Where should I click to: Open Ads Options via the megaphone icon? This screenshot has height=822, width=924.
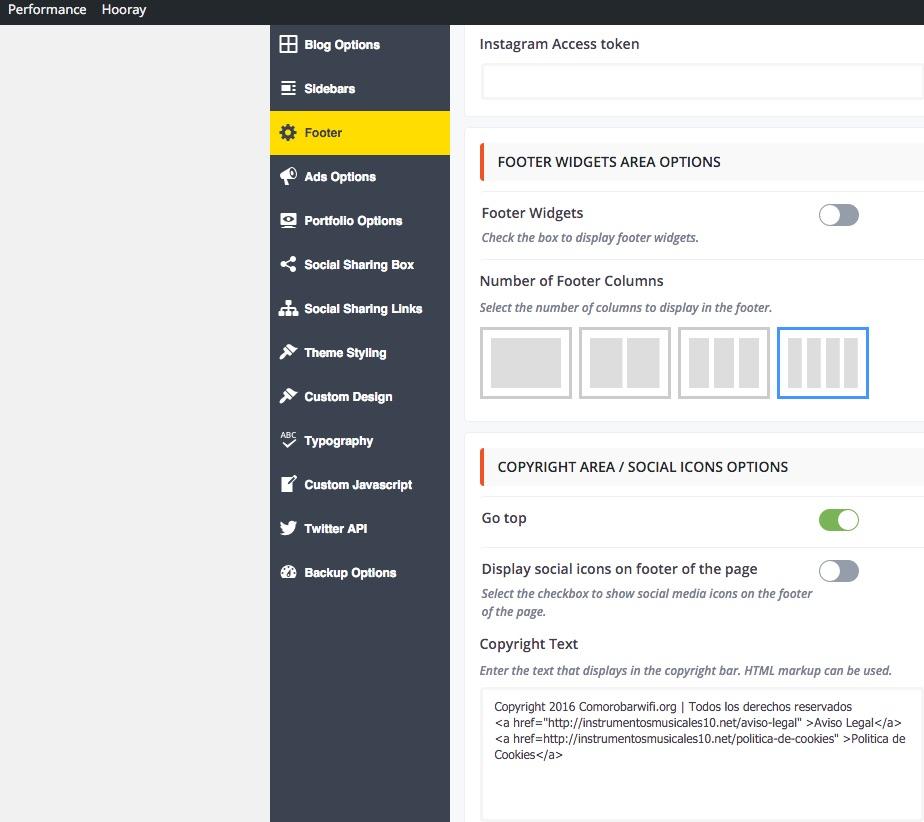(288, 176)
